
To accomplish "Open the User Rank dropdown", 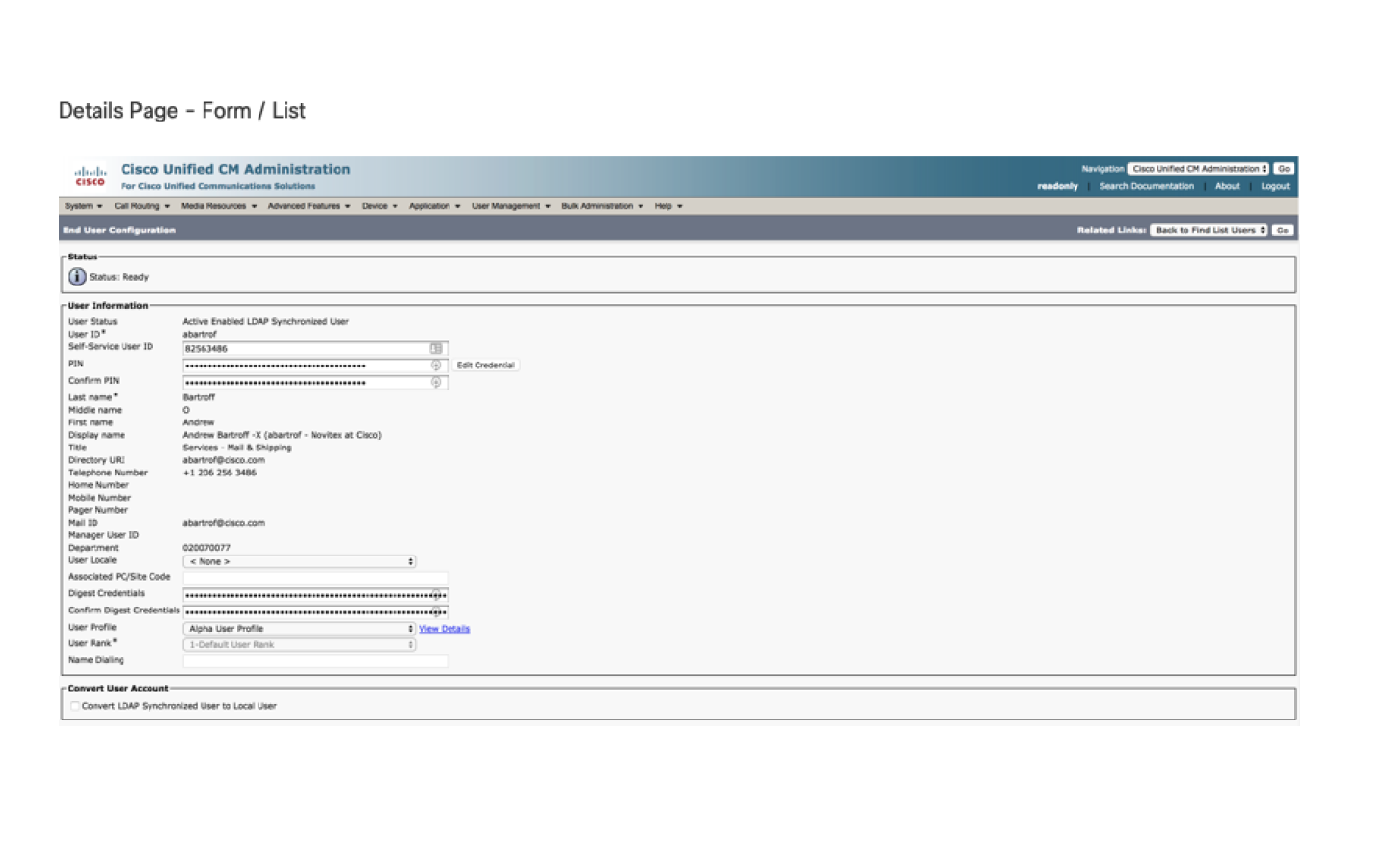I will point(299,645).
